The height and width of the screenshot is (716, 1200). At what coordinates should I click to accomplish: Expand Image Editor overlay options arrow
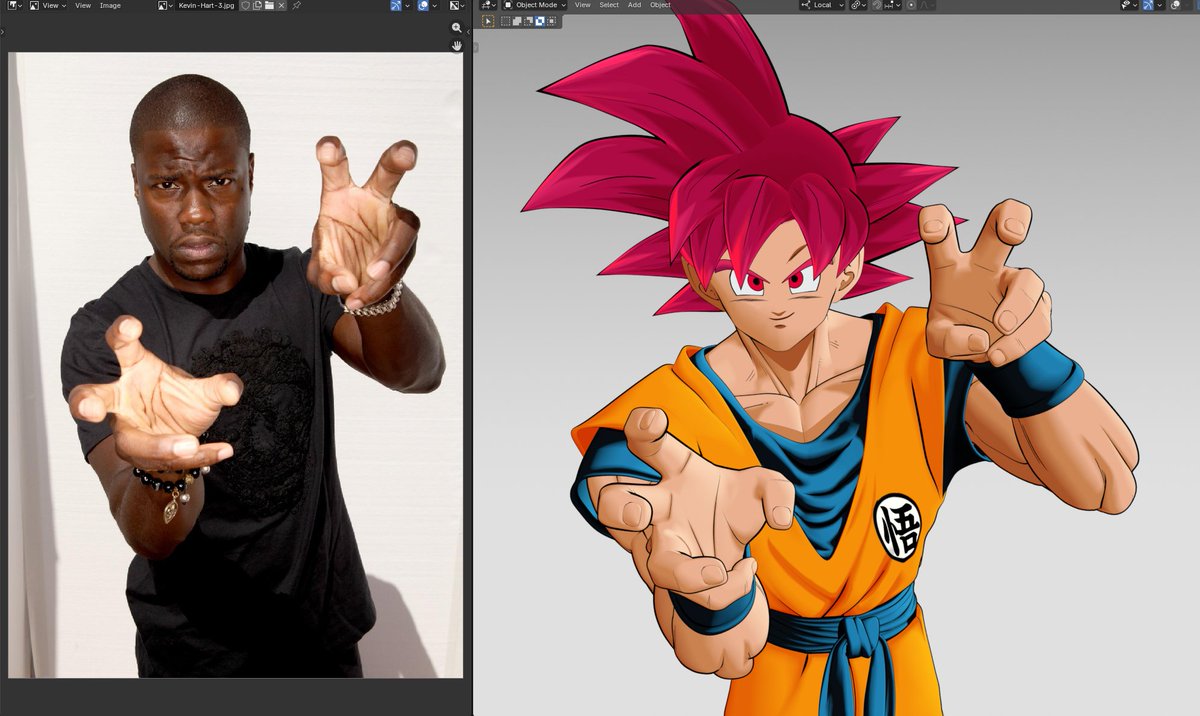[434, 5]
